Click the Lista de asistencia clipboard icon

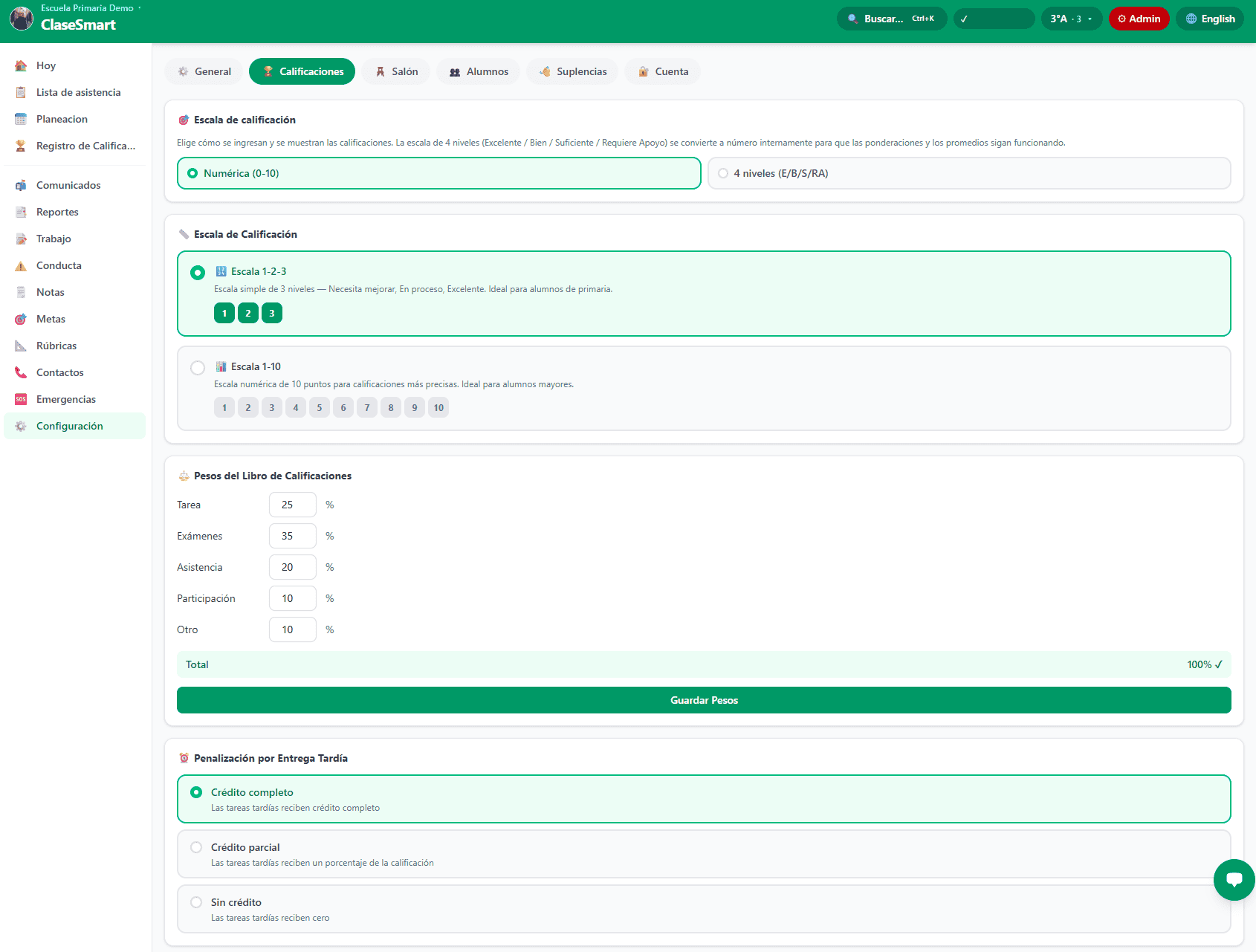(21, 92)
